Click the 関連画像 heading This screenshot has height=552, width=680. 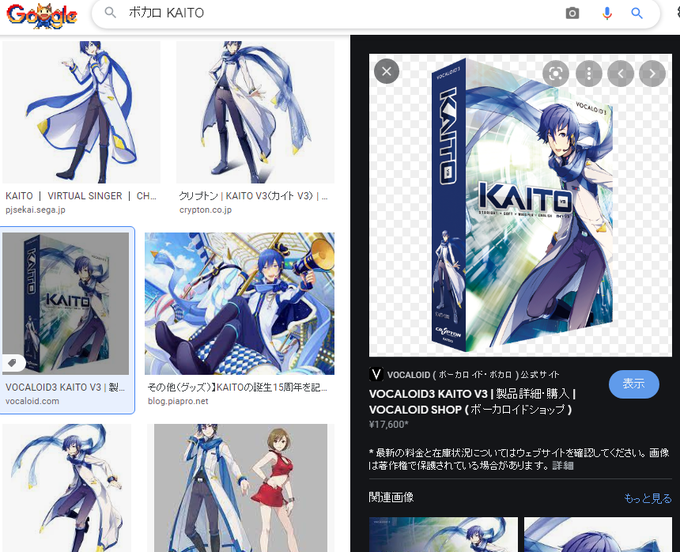pos(391,497)
